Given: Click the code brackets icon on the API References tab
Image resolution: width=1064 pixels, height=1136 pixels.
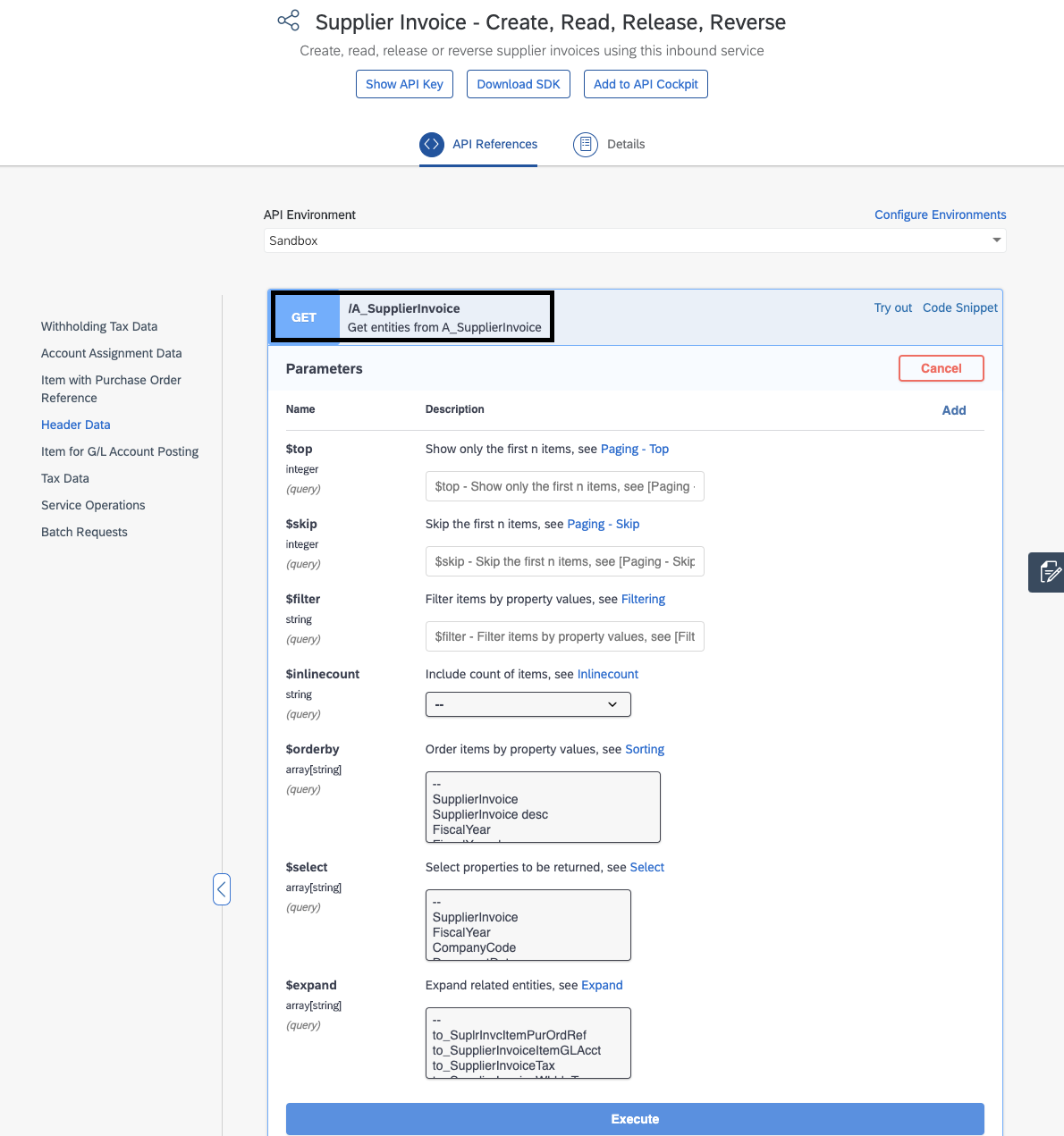Looking at the screenshot, I should pyautogui.click(x=432, y=144).
